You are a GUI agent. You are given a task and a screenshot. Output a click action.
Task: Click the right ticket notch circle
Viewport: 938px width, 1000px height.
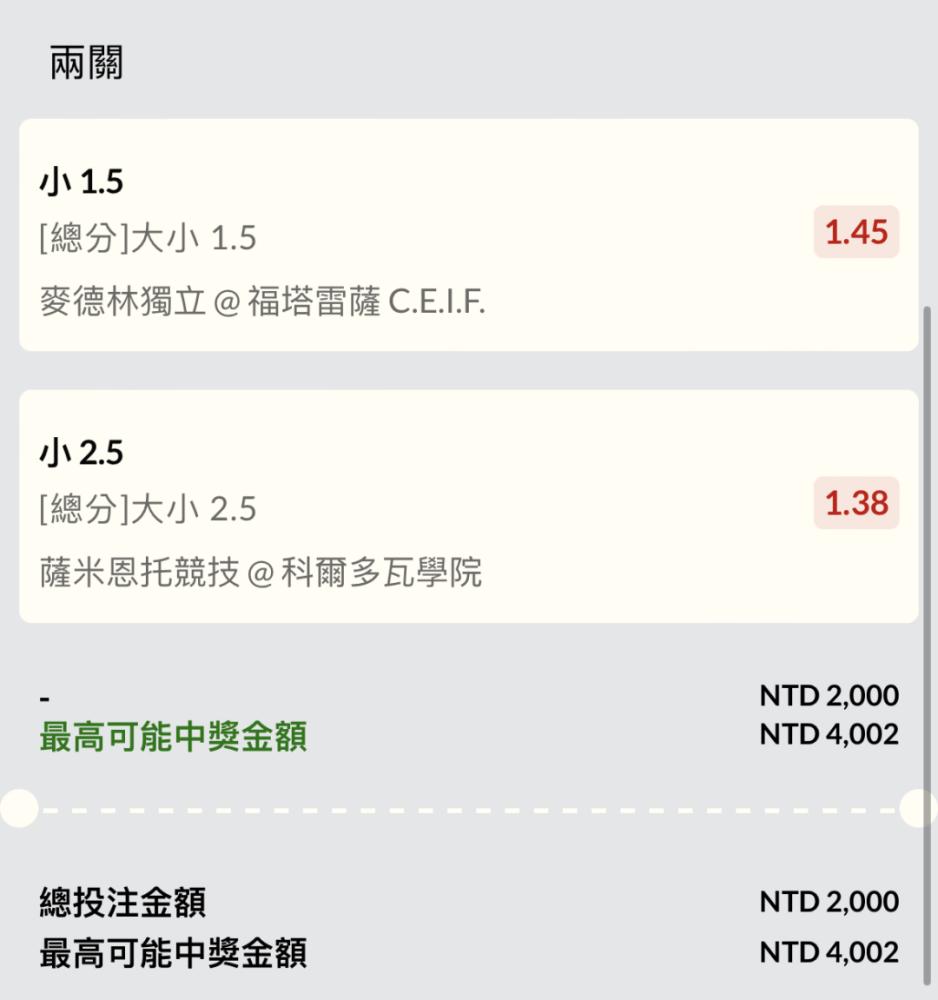pyautogui.click(x=919, y=808)
